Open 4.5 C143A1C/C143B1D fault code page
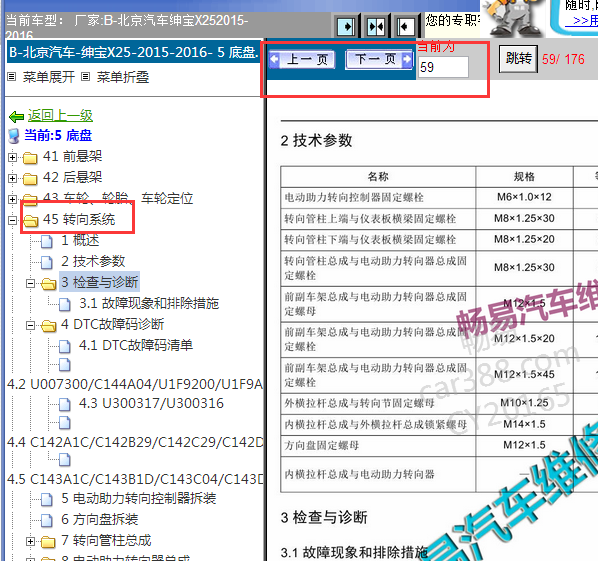Image resolution: width=598 pixels, height=561 pixels. point(135,479)
